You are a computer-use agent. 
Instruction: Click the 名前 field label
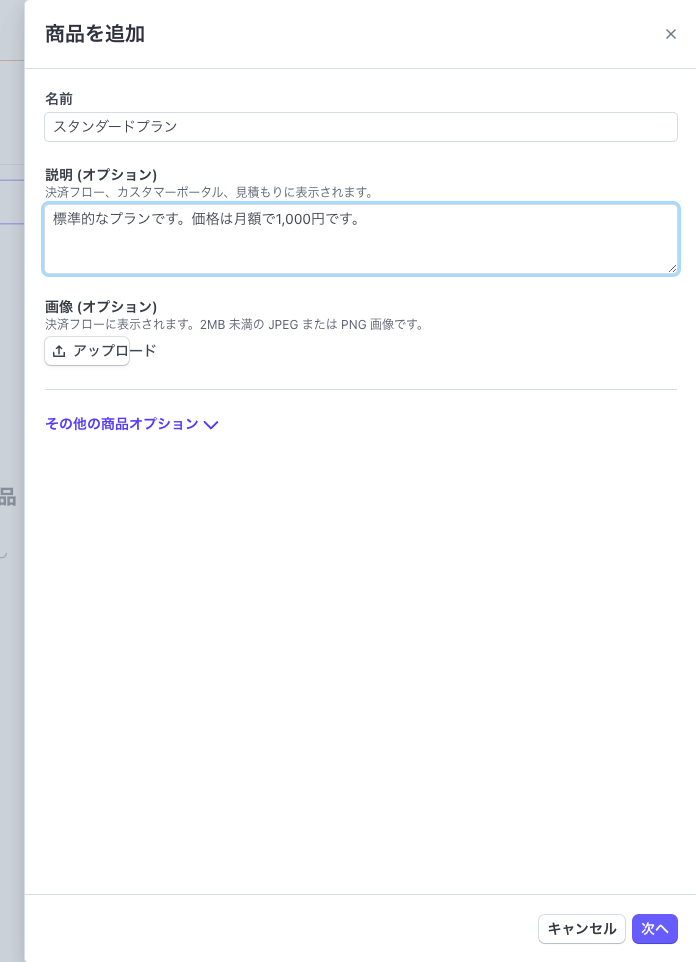click(59, 98)
